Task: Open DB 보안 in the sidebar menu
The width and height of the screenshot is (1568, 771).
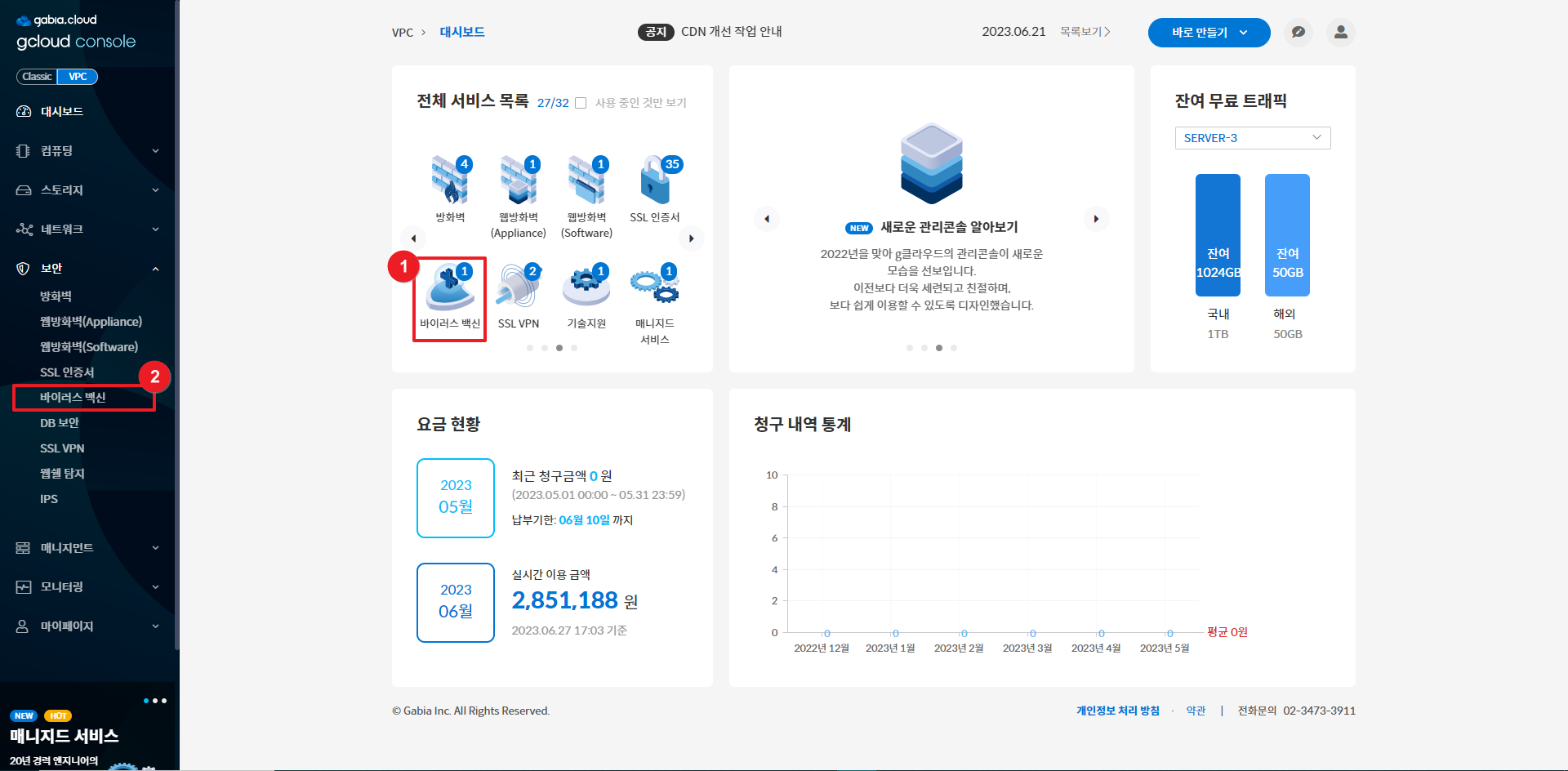Action: tap(60, 423)
